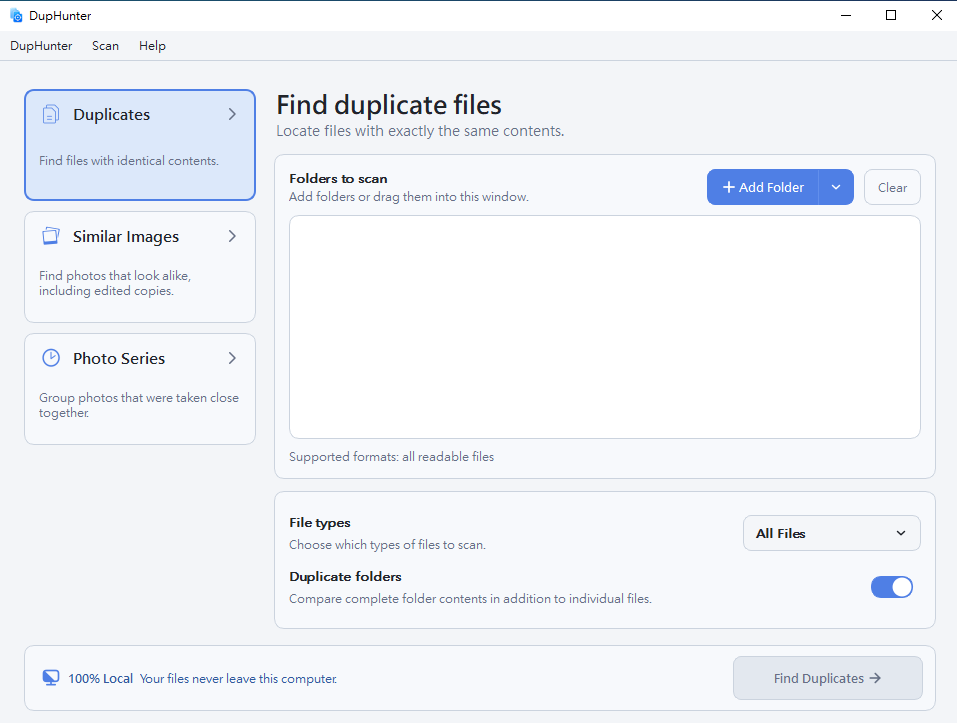This screenshot has width=957, height=723.
Task: Select the Similar Images mode card
Action: point(140,267)
